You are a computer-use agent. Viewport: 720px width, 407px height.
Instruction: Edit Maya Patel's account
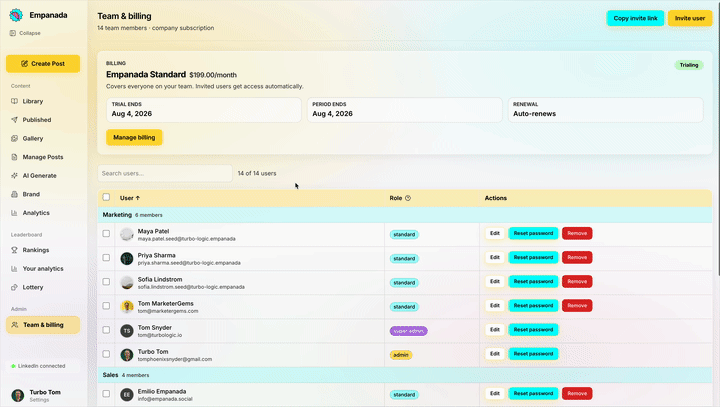495,233
